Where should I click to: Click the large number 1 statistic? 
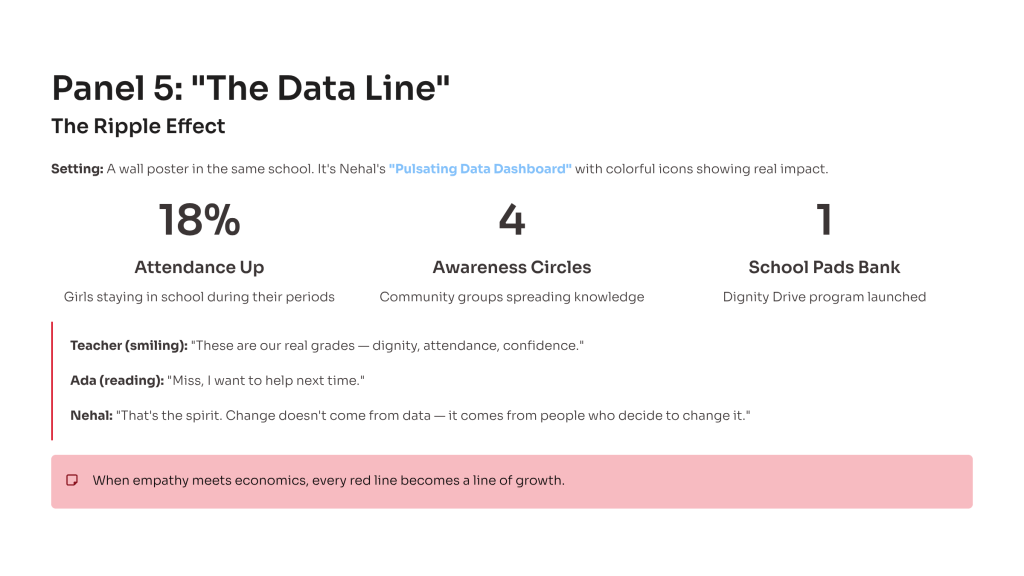pyautogui.click(x=824, y=219)
